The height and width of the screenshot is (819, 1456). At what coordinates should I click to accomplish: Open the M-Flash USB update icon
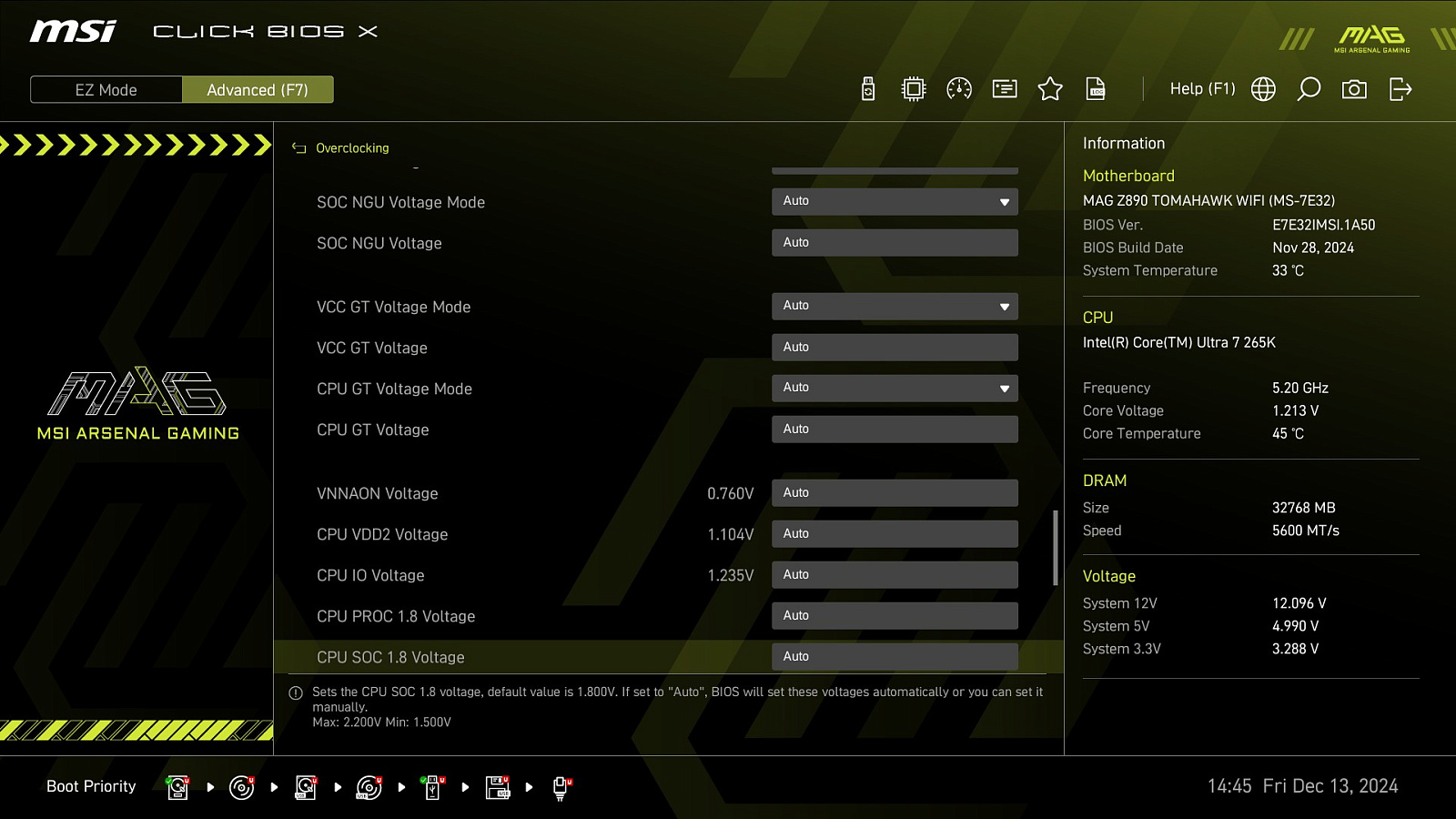tap(868, 89)
